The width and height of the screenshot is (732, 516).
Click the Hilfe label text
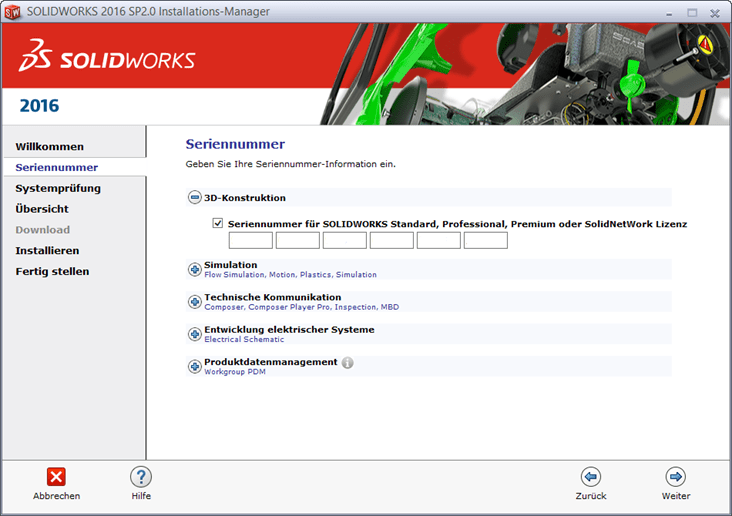pos(141,496)
